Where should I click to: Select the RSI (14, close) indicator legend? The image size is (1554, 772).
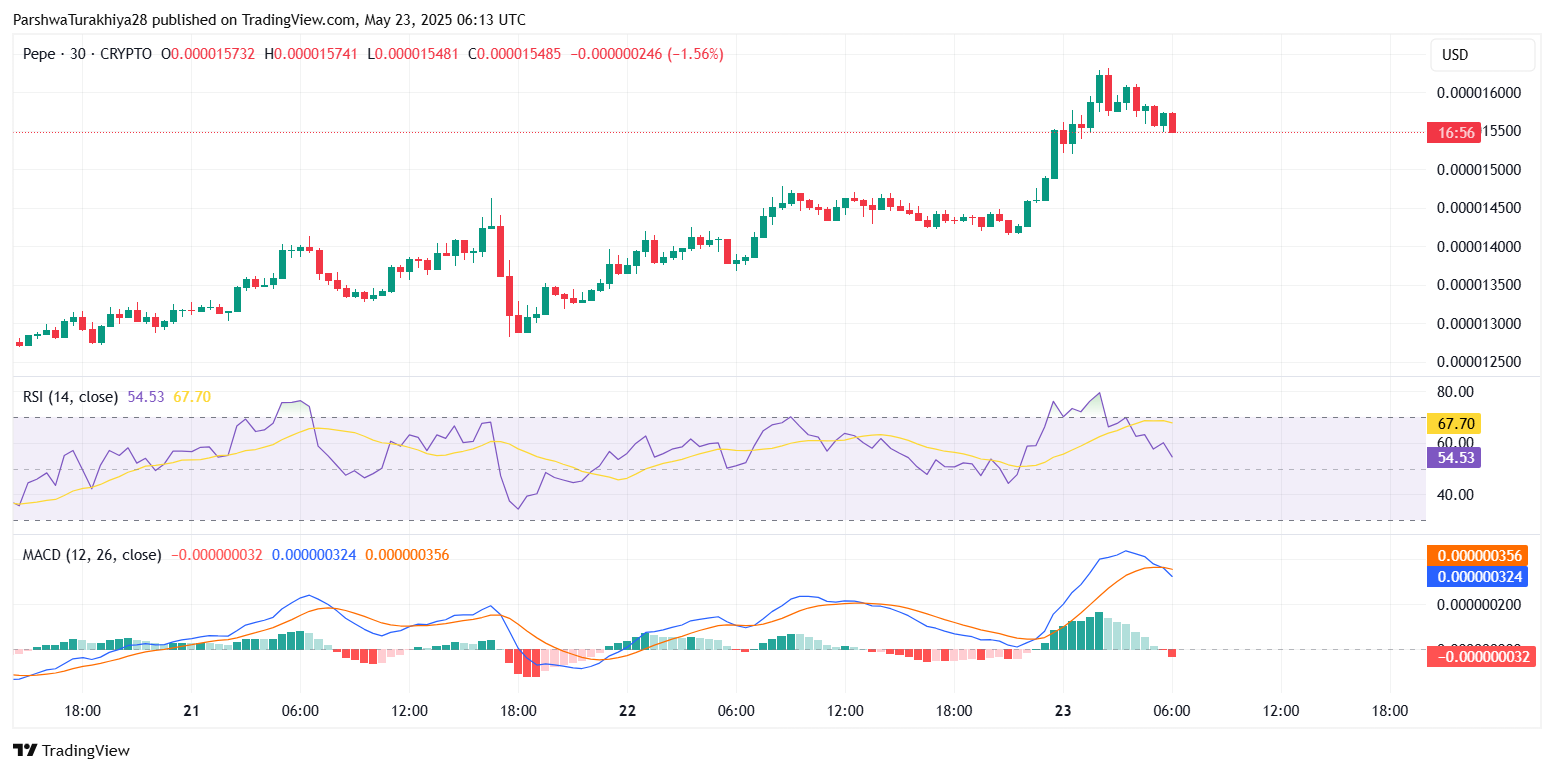71,397
